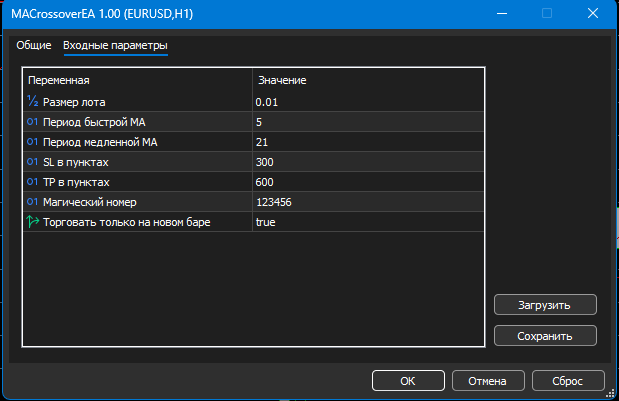Grab the resize grip in the dialog corner
The height and width of the screenshot is (401, 619).
[x=610, y=394]
